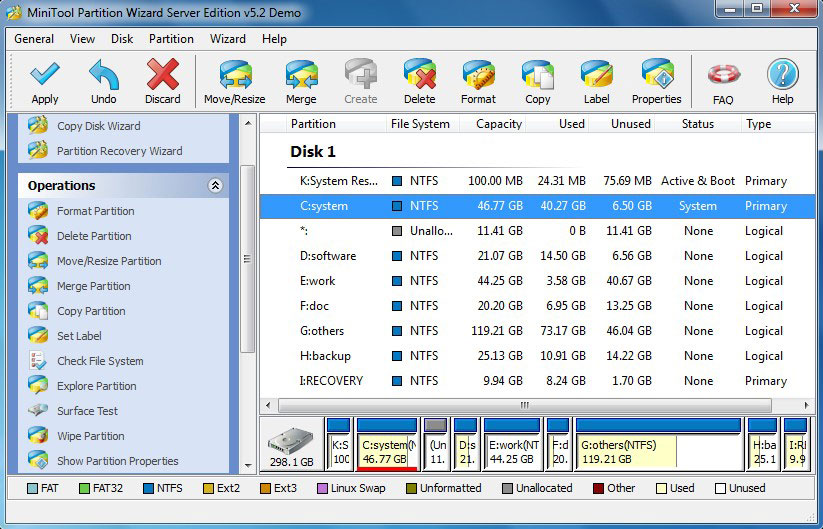
Task: Select the I:RECOVERY partition row
Action: point(537,381)
